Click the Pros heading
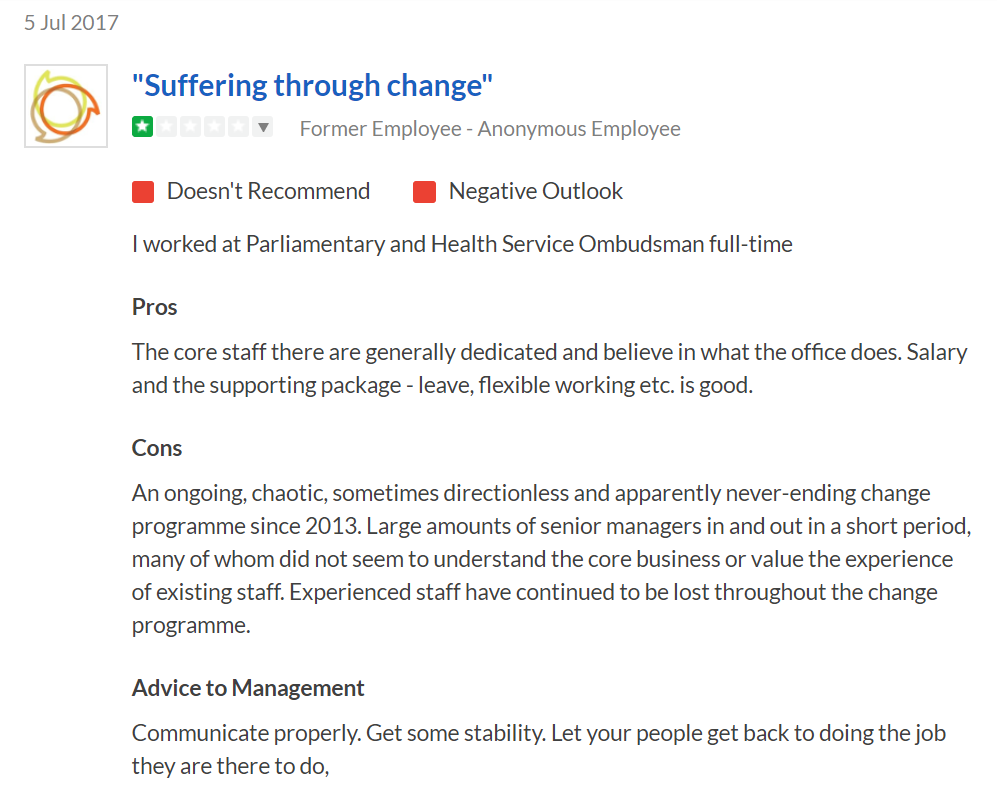997x801 pixels. pos(155,307)
